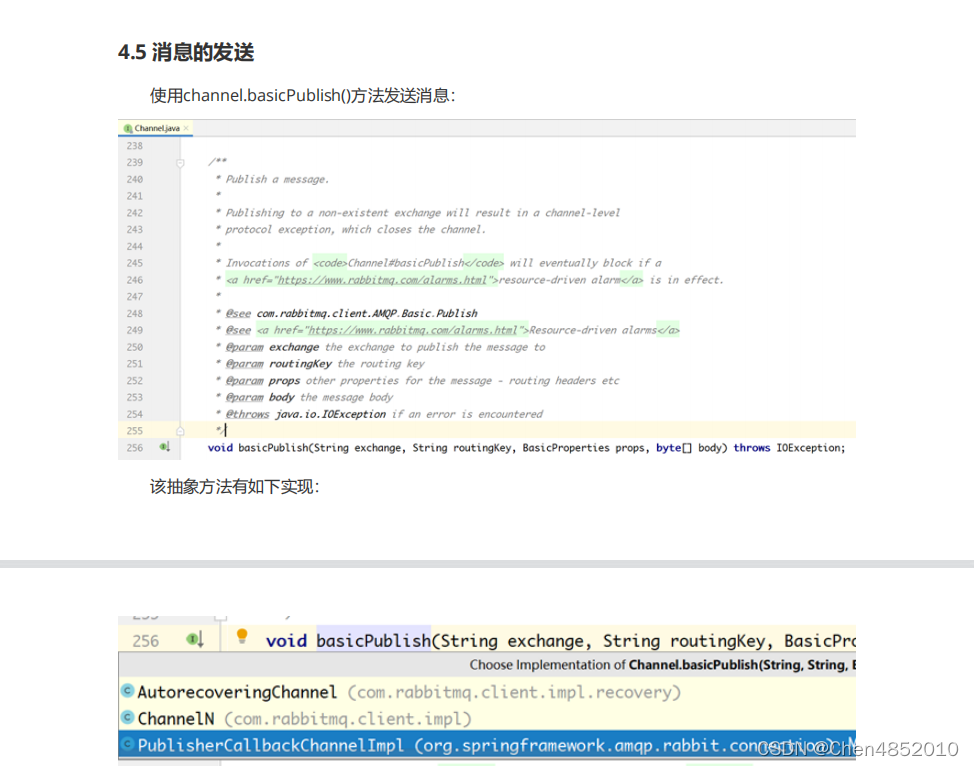Click the yellow lightbulb intention icon
Image resolution: width=974 pixels, height=766 pixels.
242,636
